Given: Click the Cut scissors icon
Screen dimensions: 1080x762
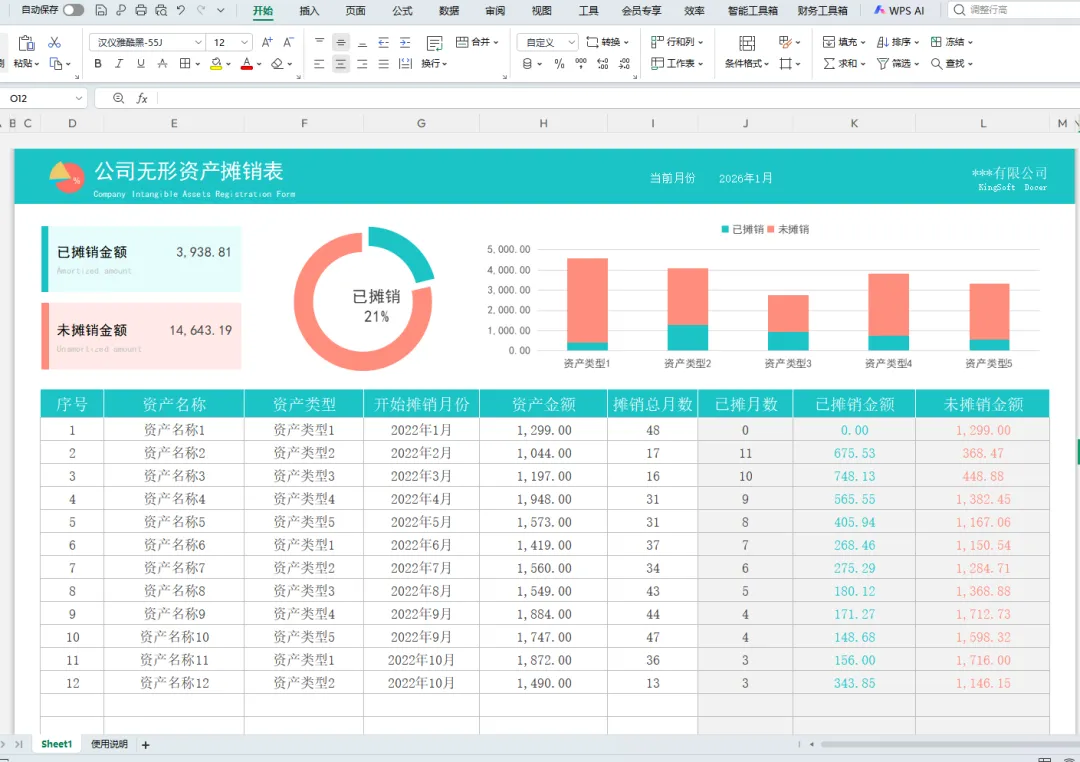Looking at the screenshot, I should tap(54, 43).
